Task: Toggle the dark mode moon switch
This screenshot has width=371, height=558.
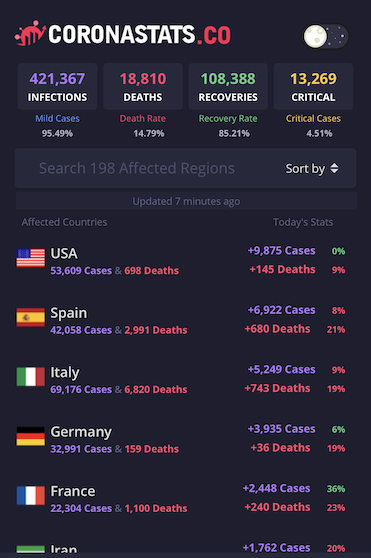Action: [x=326, y=36]
